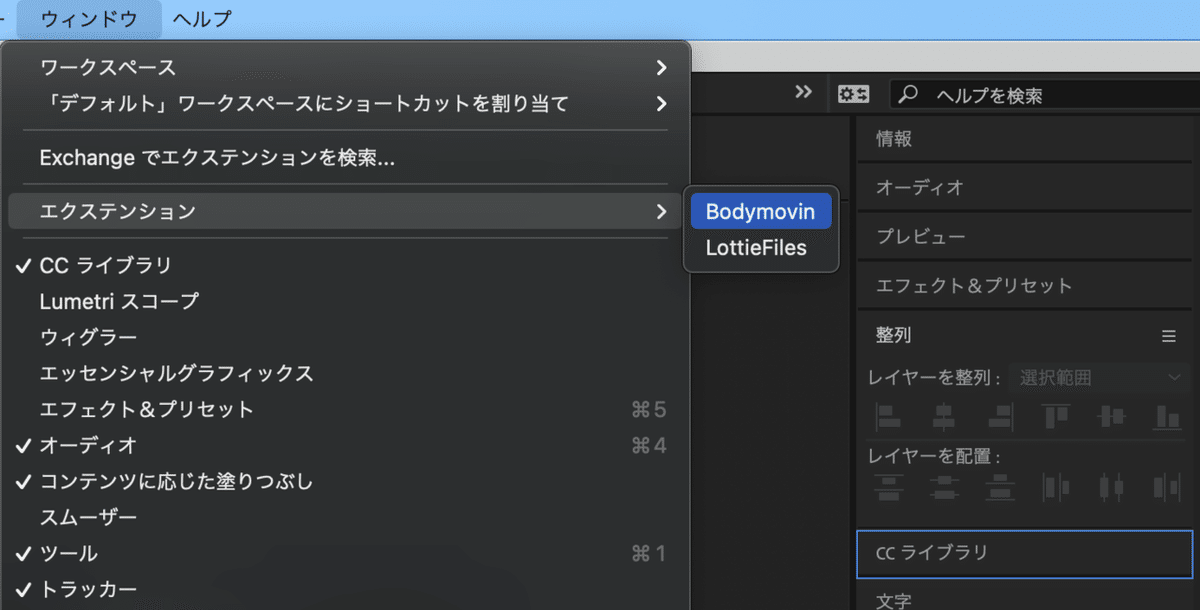Distribute layers by right edges icon

coord(1166,487)
